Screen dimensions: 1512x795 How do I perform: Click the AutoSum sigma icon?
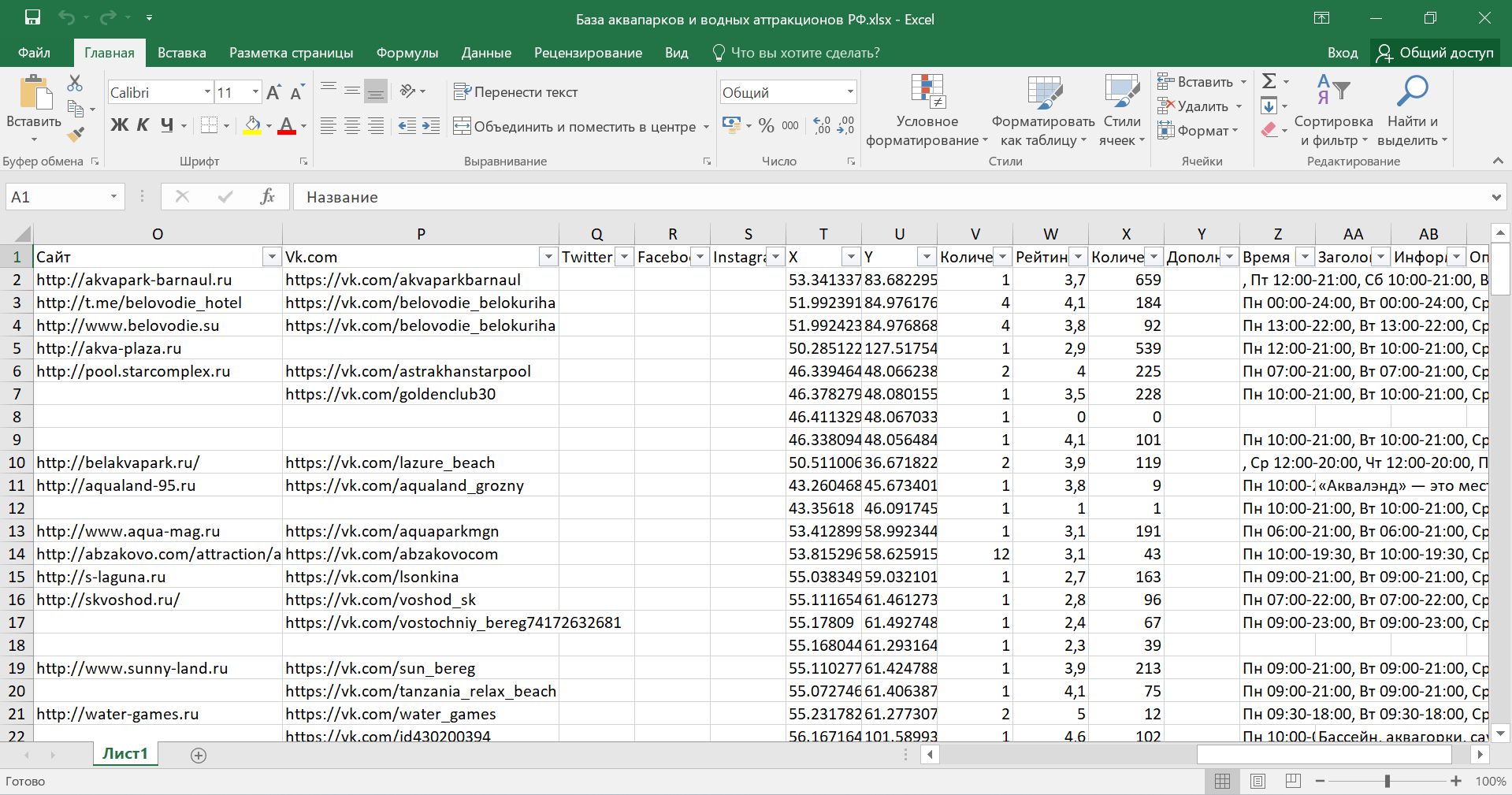1269,81
